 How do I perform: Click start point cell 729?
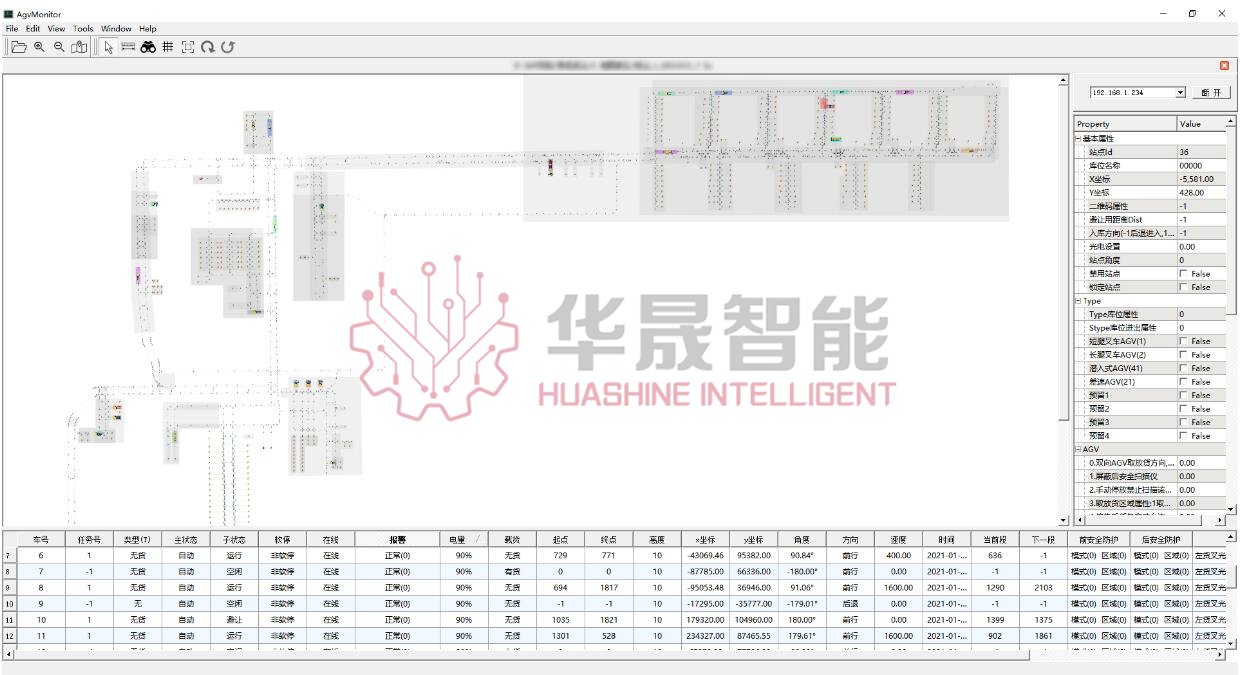point(560,555)
